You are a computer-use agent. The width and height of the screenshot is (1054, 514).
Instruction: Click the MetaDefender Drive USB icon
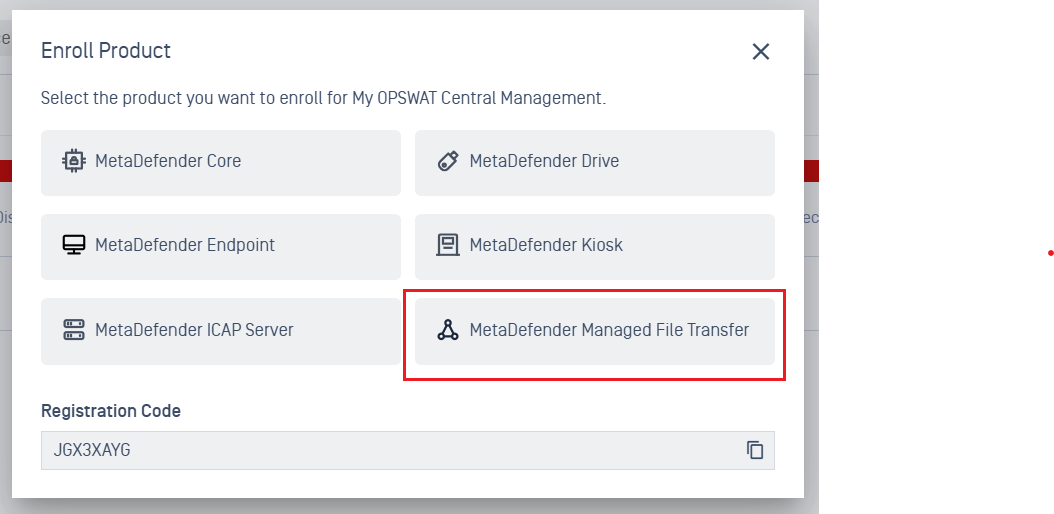pyautogui.click(x=448, y=161)
